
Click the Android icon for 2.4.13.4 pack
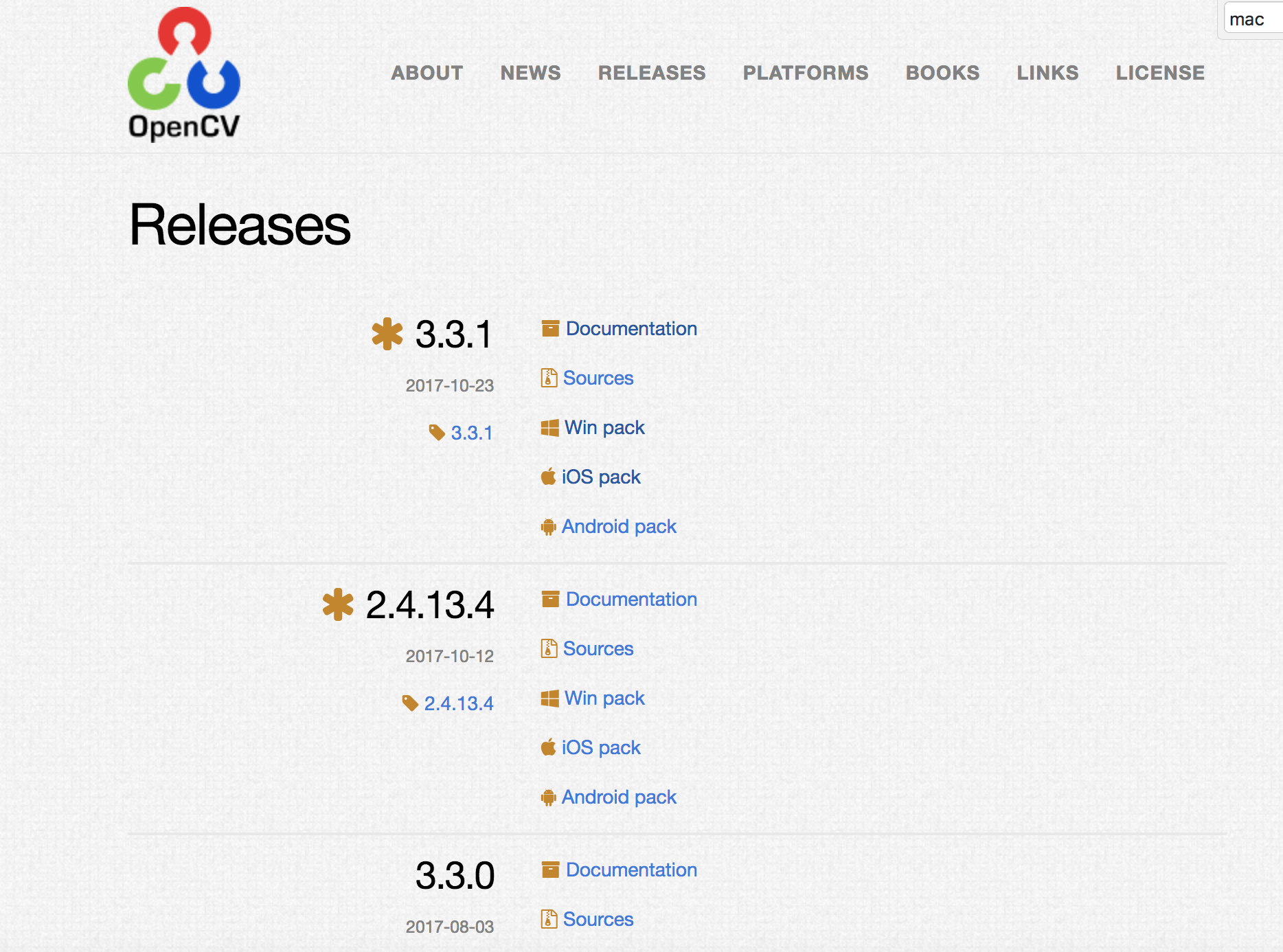(548, 797)
